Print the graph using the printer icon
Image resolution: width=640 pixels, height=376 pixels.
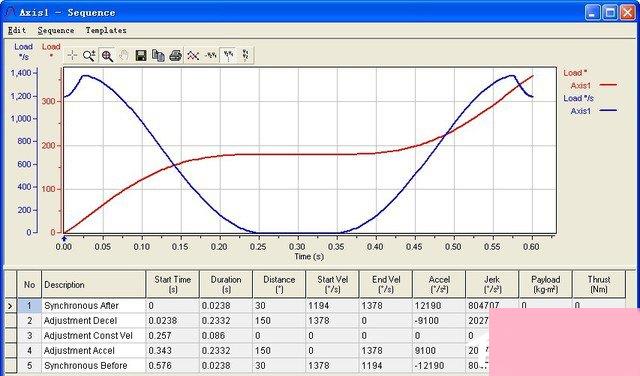pyautogui.click(x=176, y=56)
